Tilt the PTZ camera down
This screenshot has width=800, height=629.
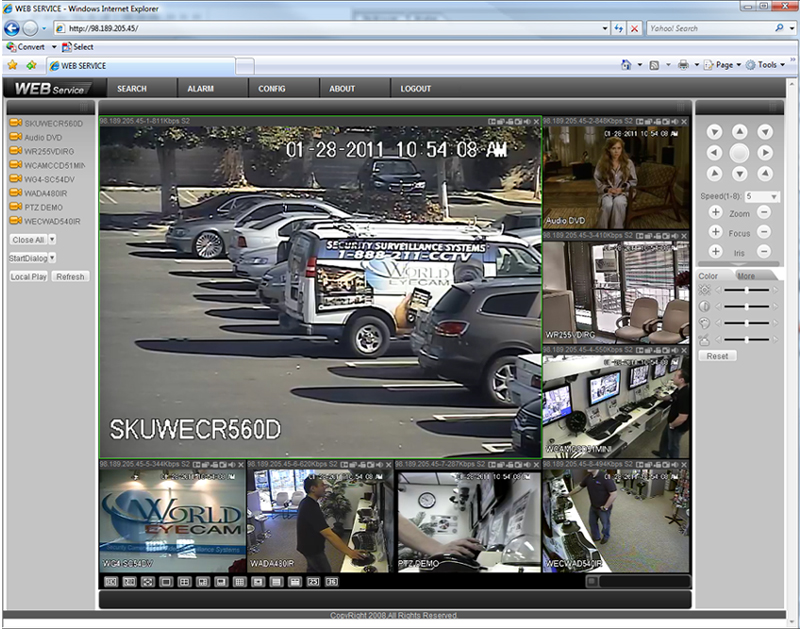click(x=739, y=174)
